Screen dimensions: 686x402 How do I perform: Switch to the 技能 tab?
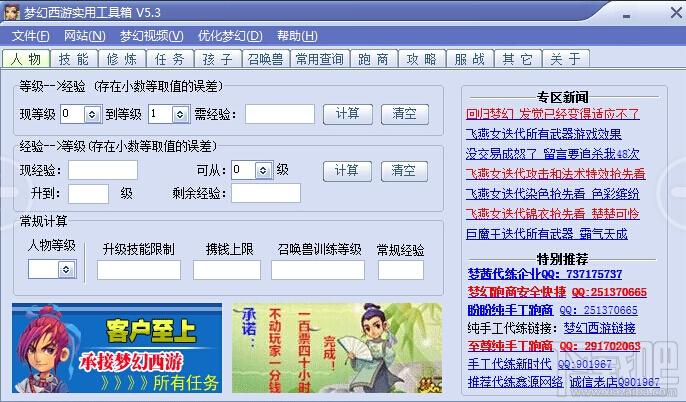pos(74,59)
